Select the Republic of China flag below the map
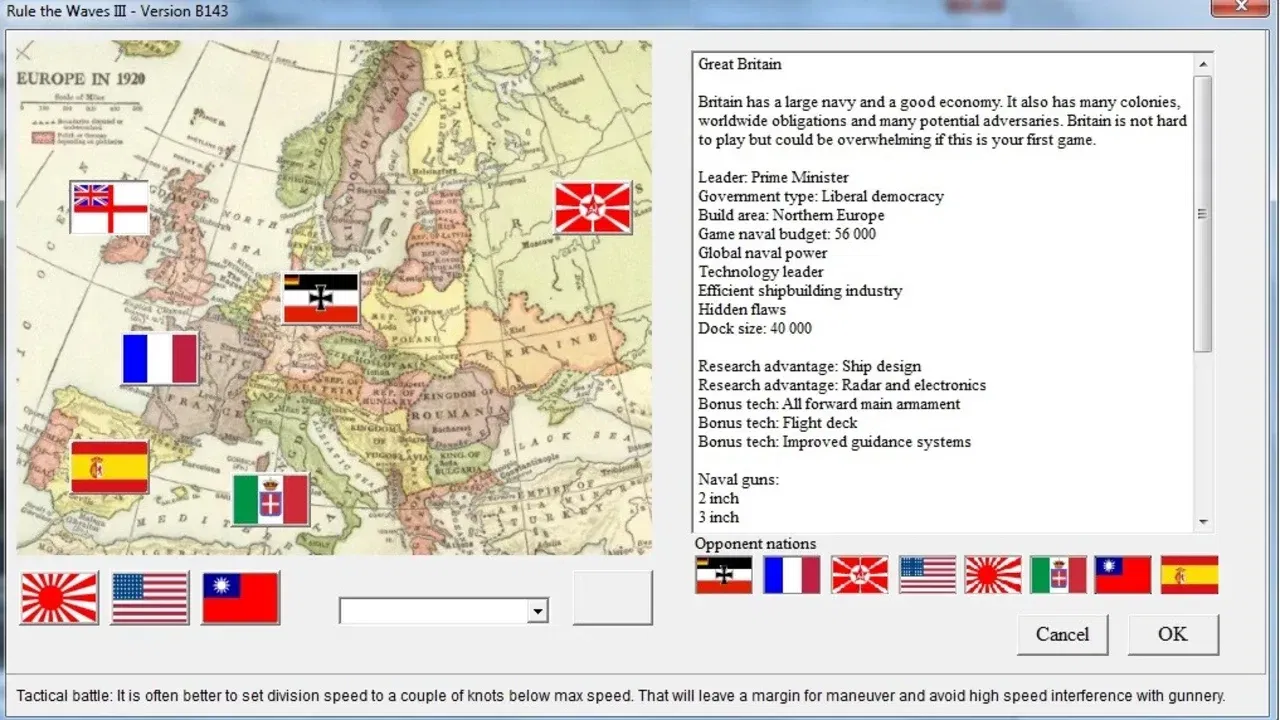The width and height of the screenshot is (1280, 720). [x=239, y=597]
